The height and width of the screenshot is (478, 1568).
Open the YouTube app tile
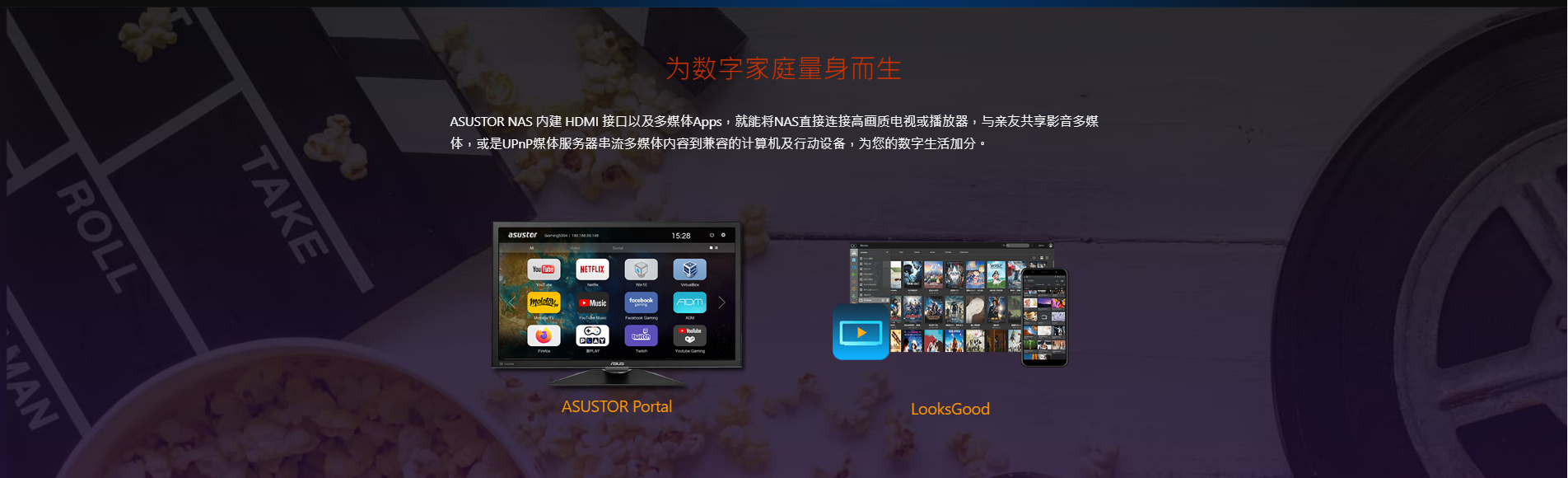pos(544,269)
